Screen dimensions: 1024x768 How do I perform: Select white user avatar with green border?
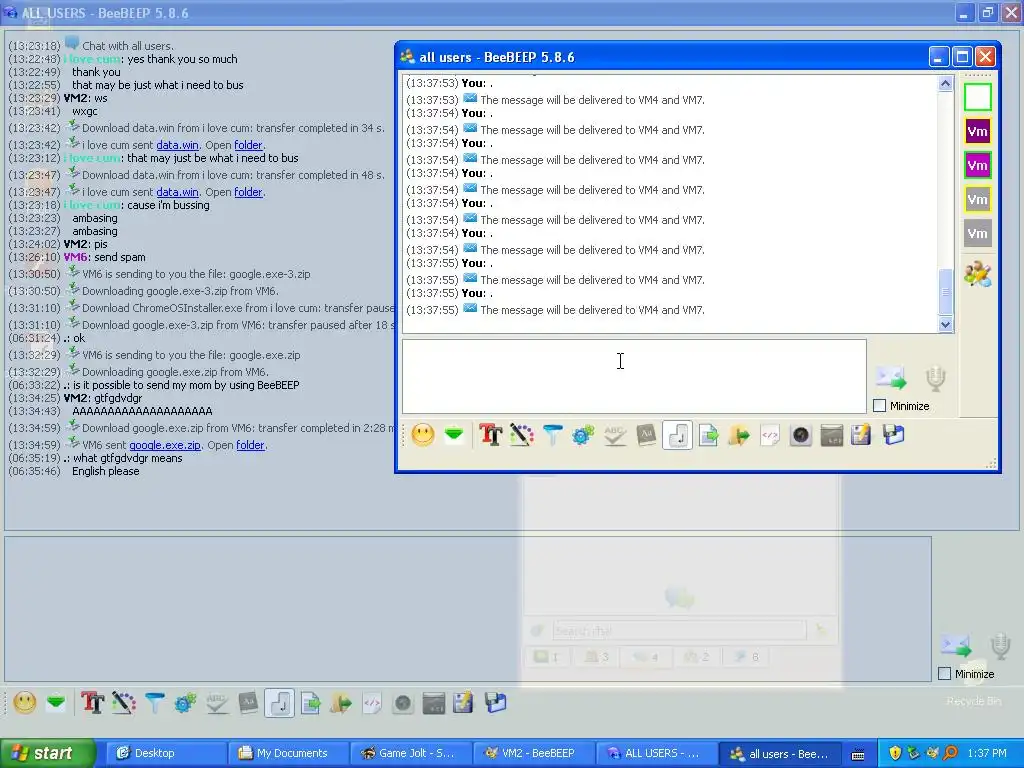pyautogui.click(x=978, y=97)
